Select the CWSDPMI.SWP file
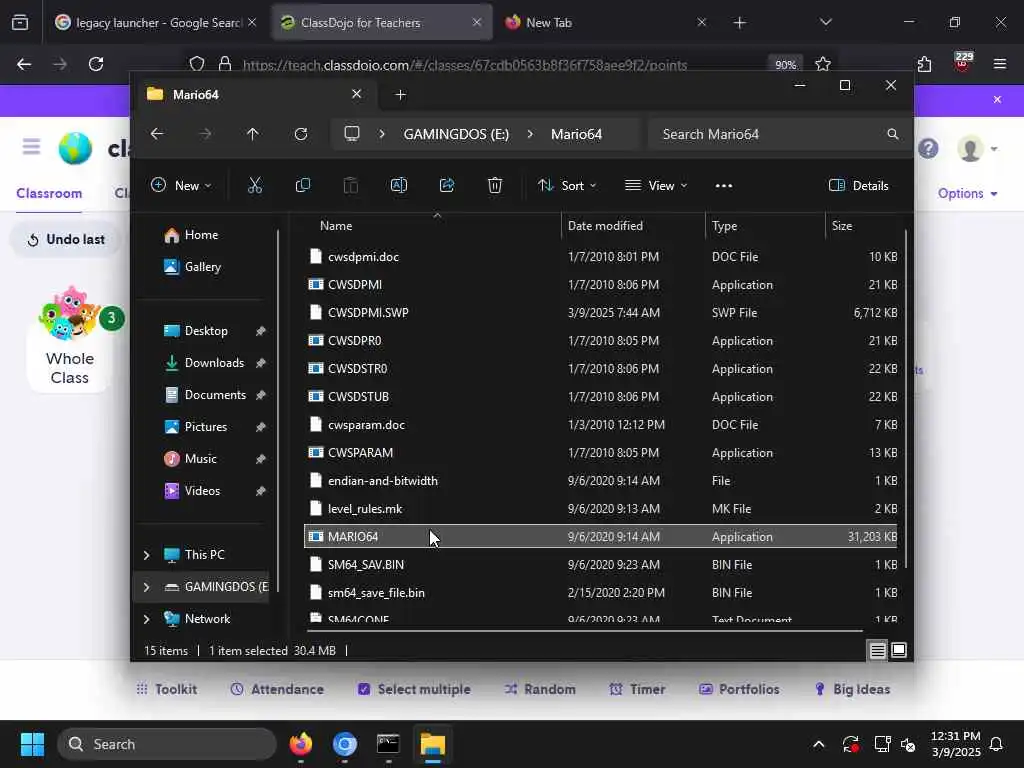 coord(601,313)
